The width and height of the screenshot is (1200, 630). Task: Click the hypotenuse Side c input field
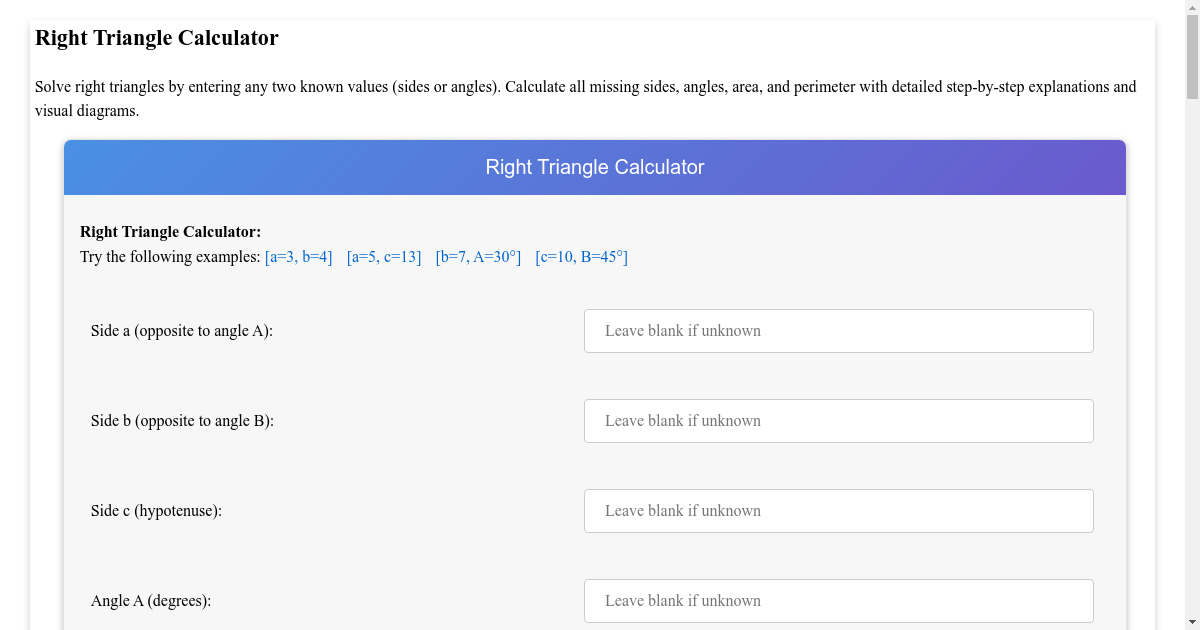coord(838,510)
